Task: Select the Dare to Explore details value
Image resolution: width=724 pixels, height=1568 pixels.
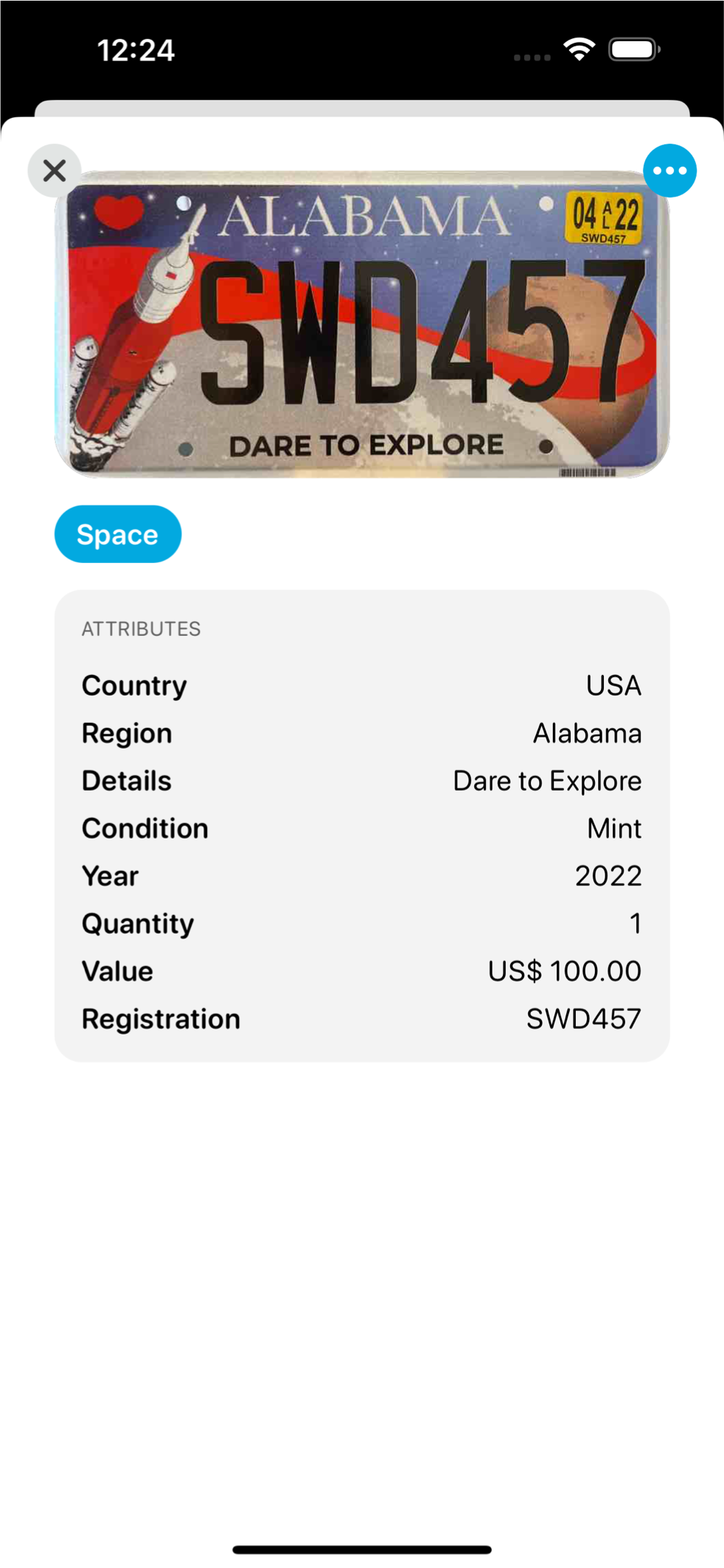Action: coord(547,781)
